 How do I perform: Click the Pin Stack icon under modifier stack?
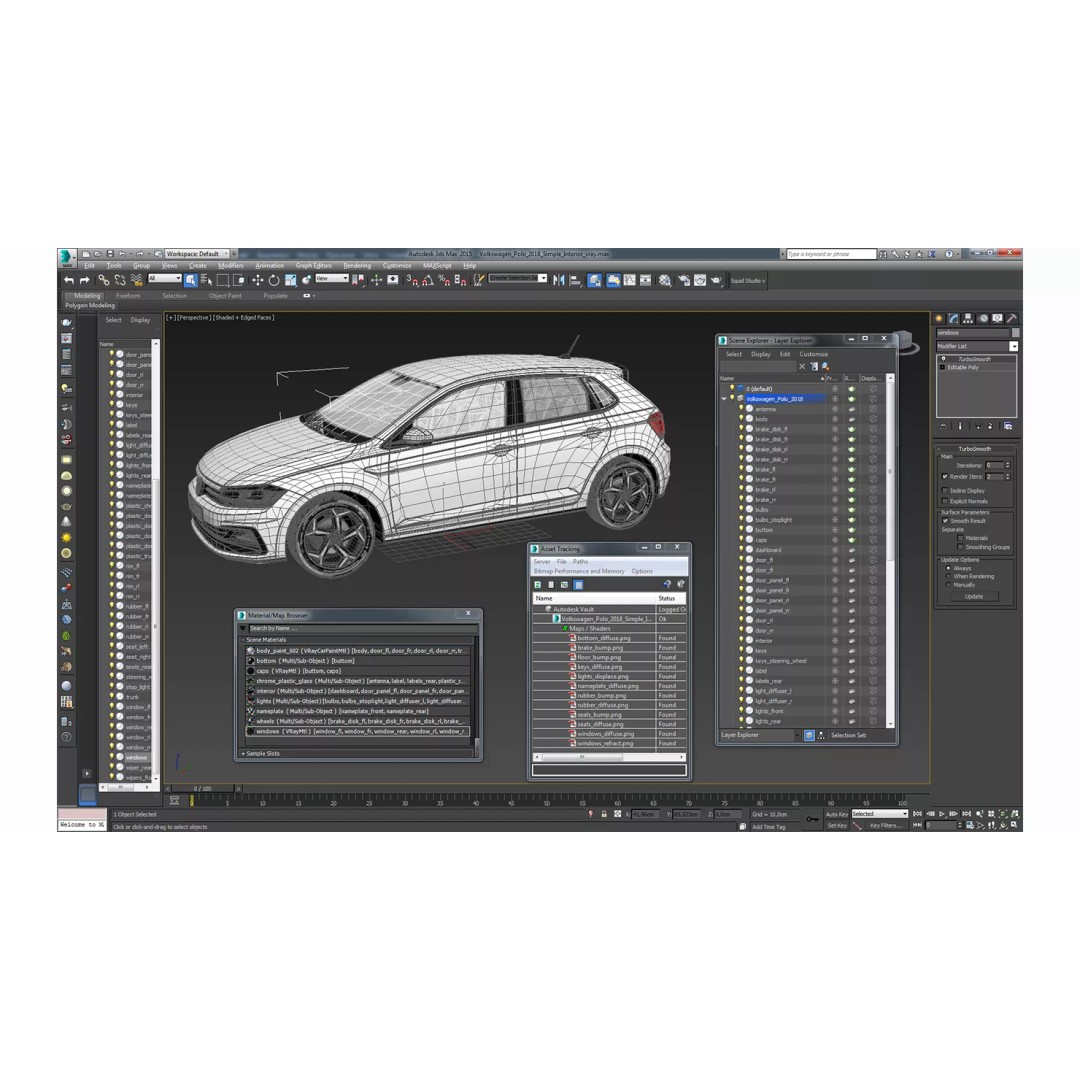pyautogui.click(x=944, y=426)
